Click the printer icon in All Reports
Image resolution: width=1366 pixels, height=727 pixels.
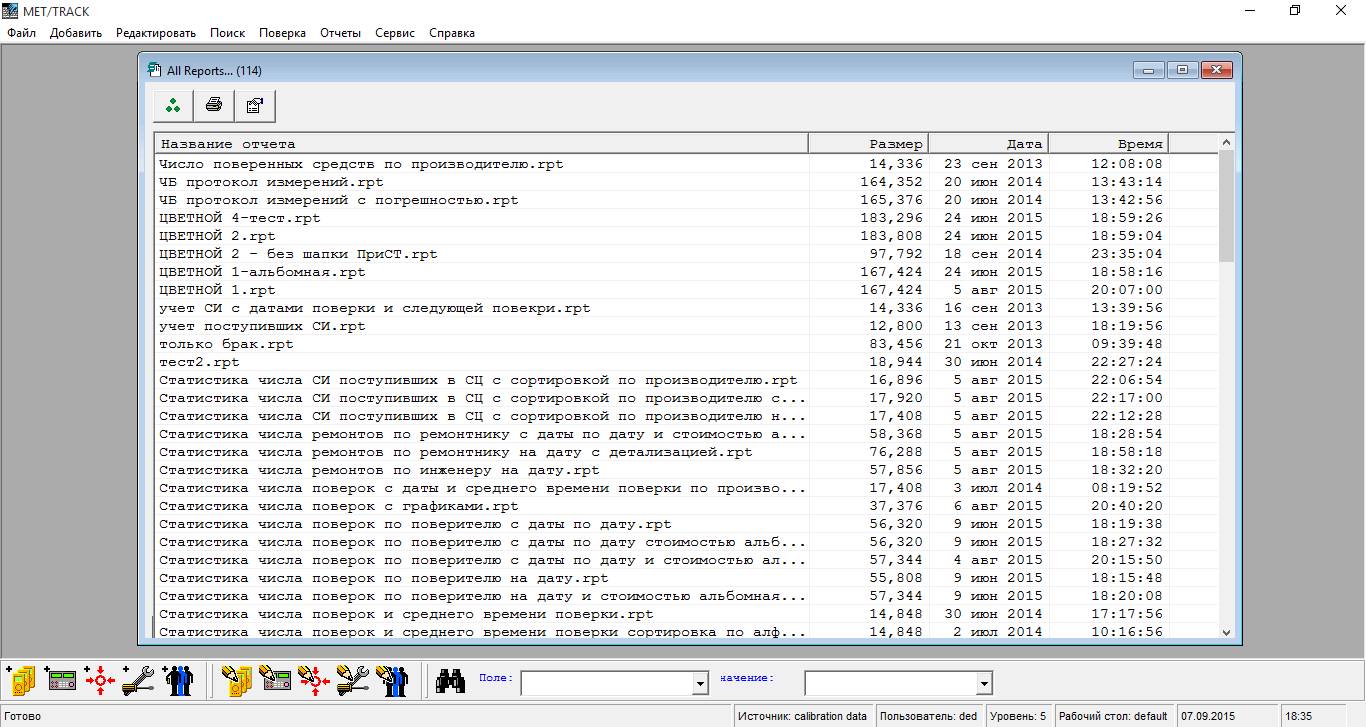click(x=214, y=105)
